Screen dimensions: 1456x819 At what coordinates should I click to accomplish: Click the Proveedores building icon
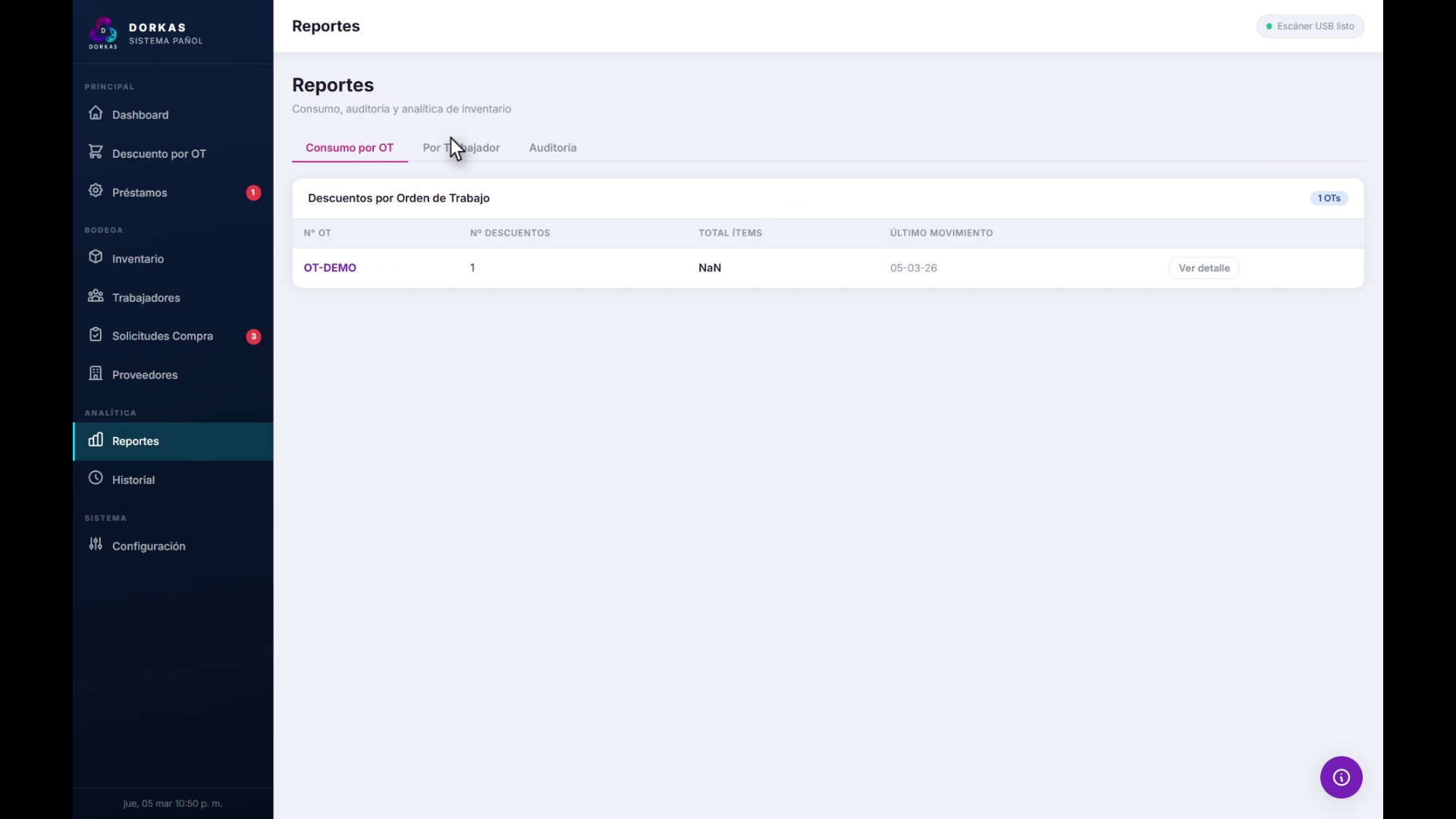click(x=96, y=373)
